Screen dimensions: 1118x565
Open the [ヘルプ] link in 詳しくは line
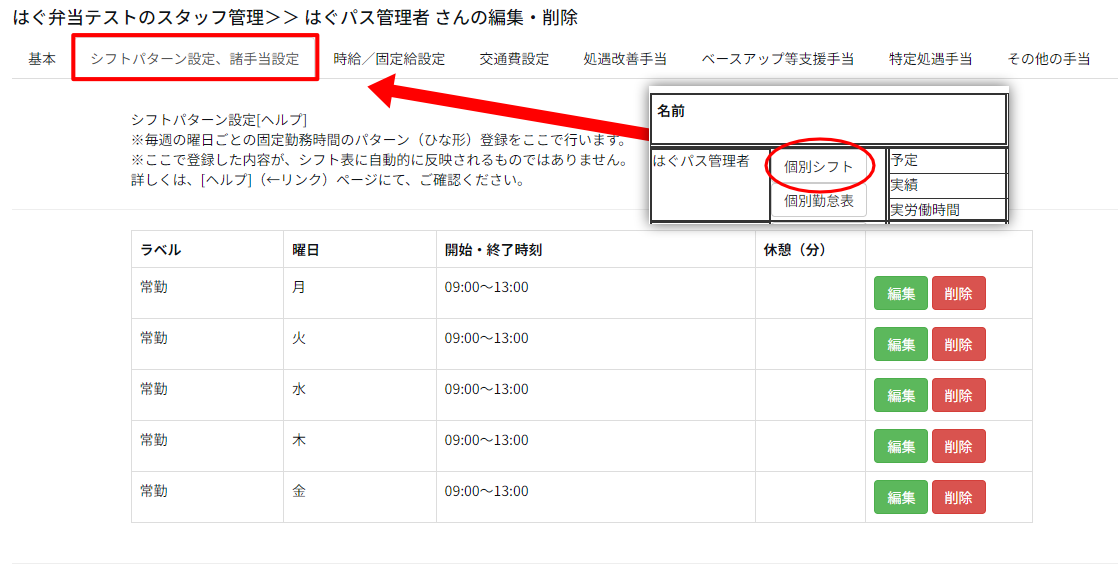coord(226,181)
